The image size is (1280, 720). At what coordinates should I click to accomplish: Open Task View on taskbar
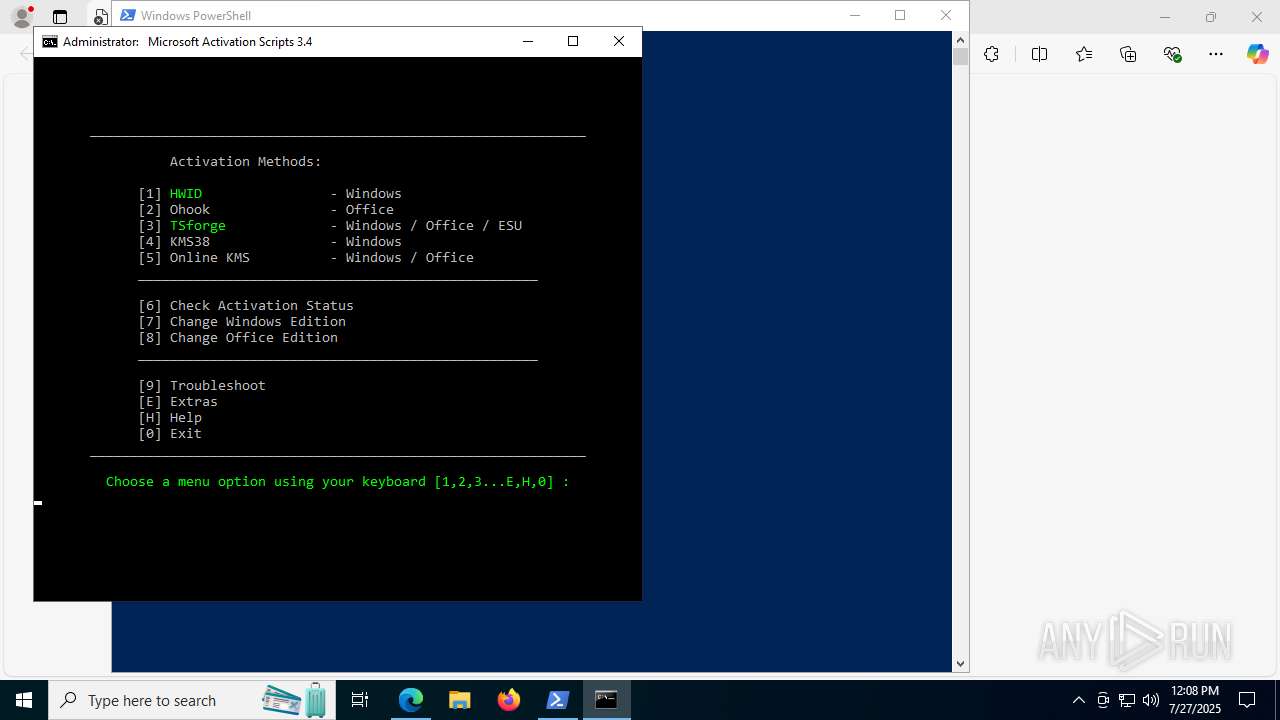click(360, 700)
